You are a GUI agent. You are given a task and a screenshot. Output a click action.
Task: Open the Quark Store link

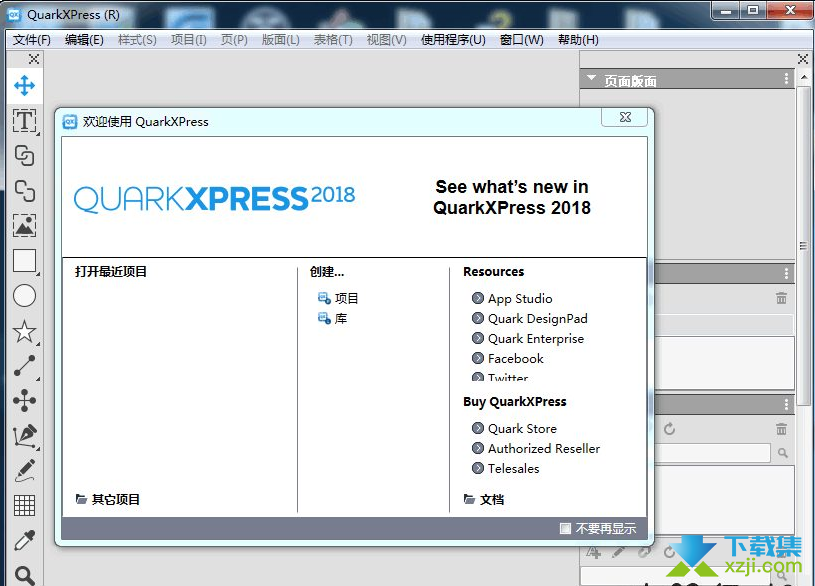click(x=522, y=428)
